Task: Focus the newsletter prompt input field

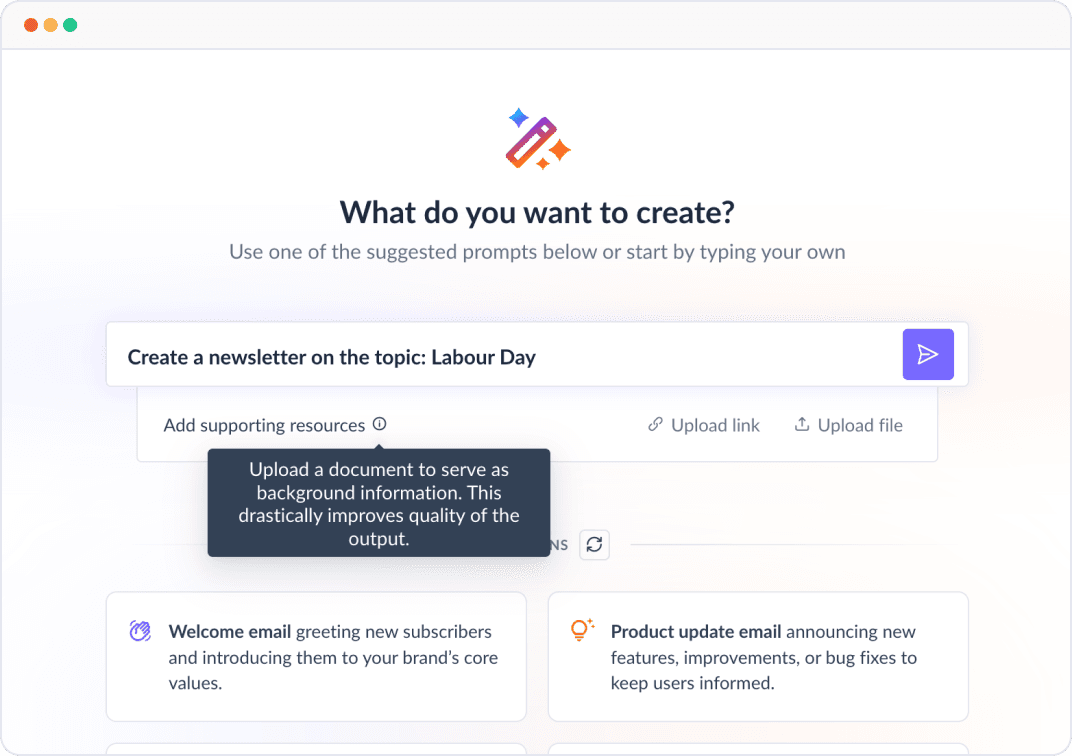Action: click(500, 357)
